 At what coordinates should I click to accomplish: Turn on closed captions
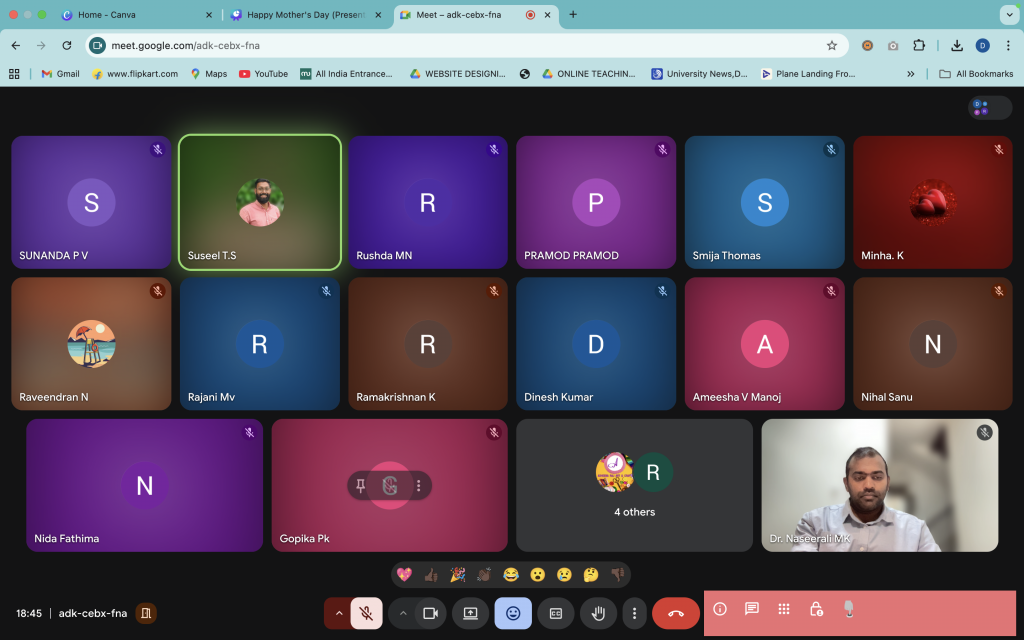[x=556, y=613]
